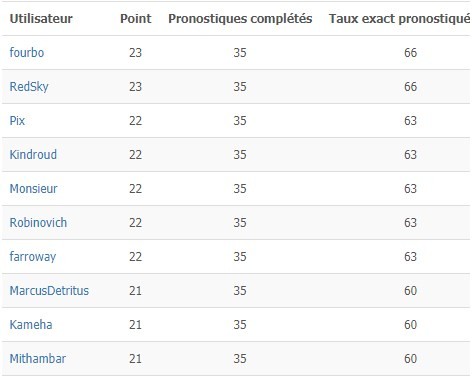Click the 60 rate in Mithambar row
The width and height of the screenshot is (474, 377).
[x=410, y=359]
